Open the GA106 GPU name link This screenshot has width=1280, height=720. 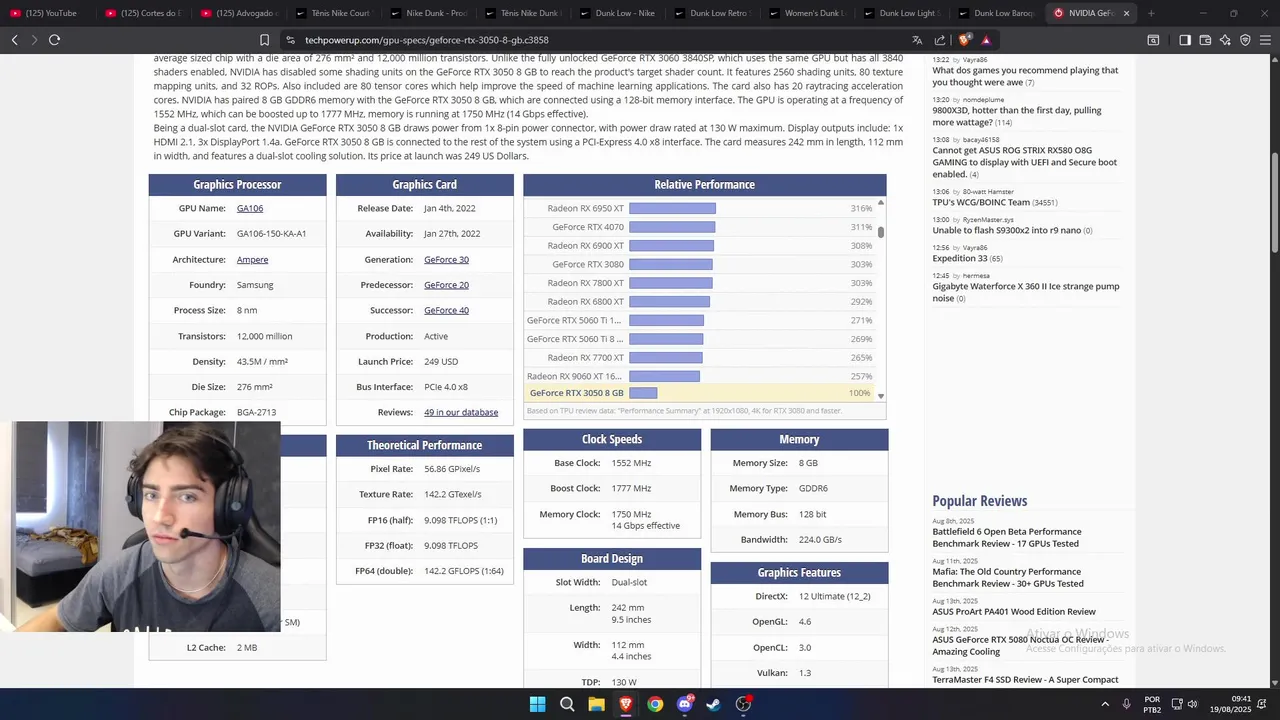point(250,208)
